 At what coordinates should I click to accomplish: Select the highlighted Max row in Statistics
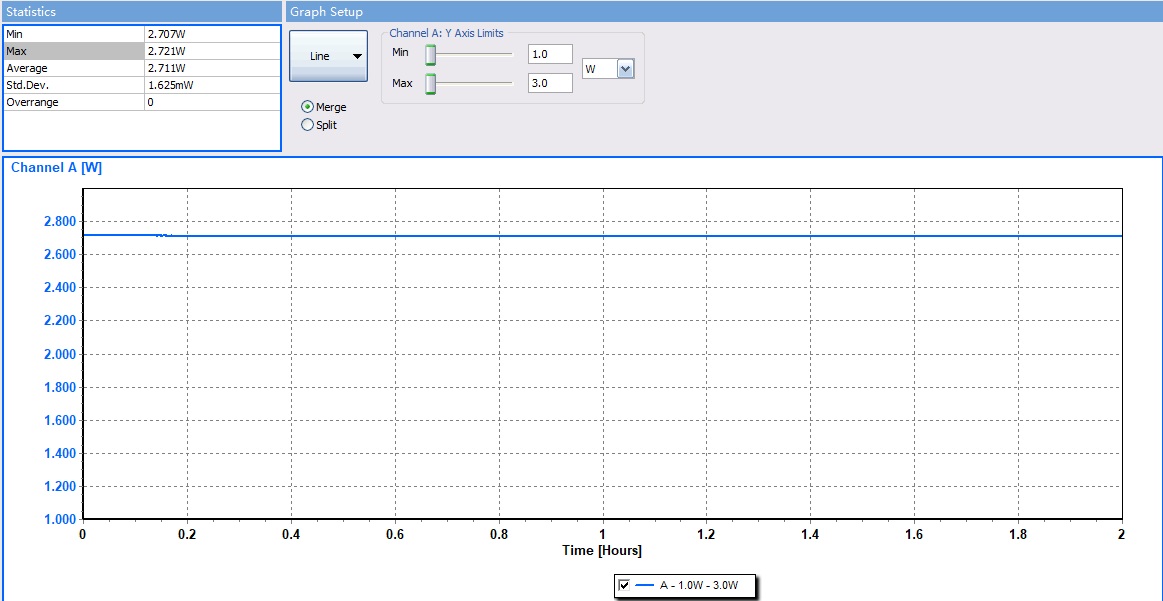tap(74, 51)
